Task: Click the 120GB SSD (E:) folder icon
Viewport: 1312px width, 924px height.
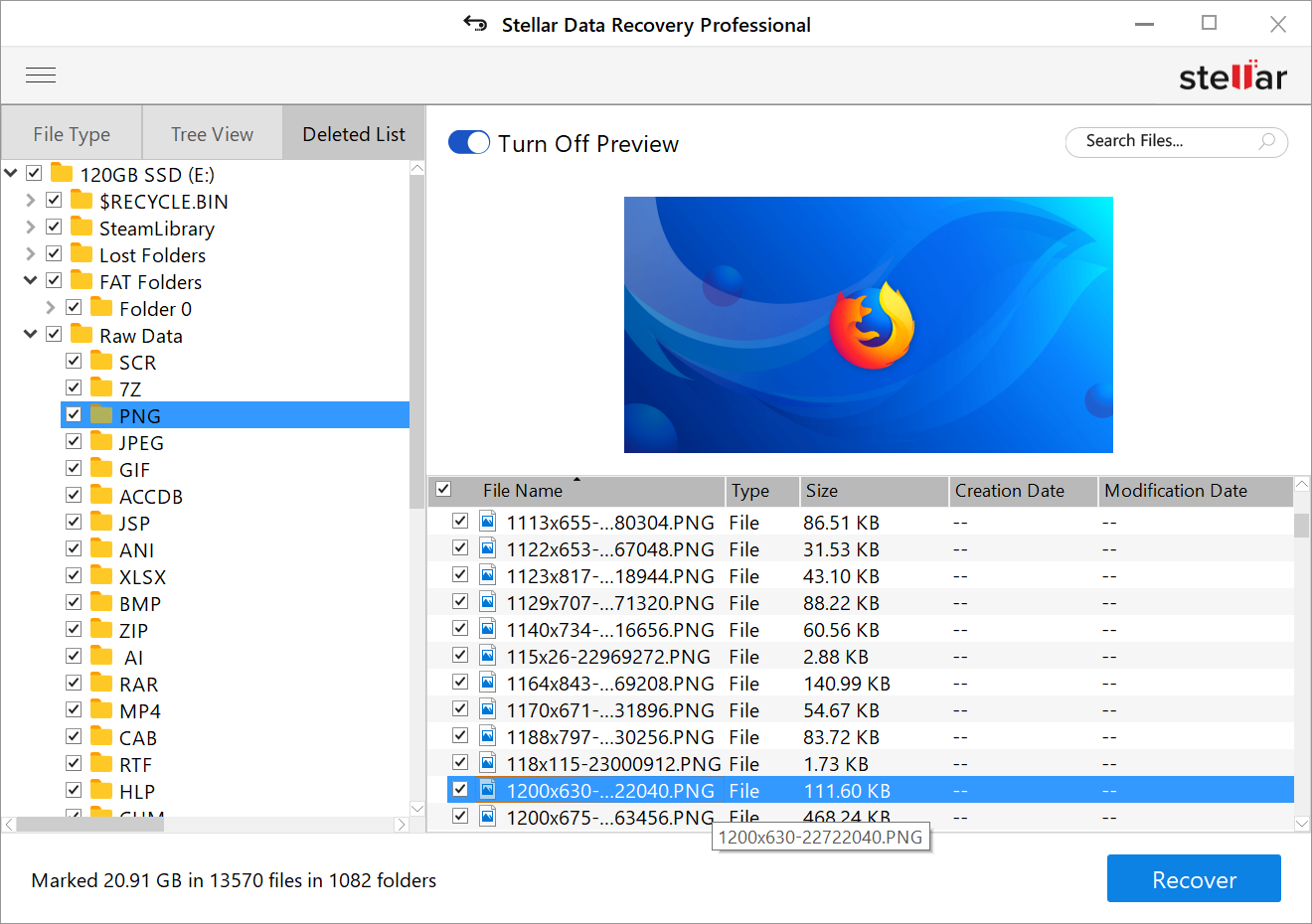Action: coord(62,174)
